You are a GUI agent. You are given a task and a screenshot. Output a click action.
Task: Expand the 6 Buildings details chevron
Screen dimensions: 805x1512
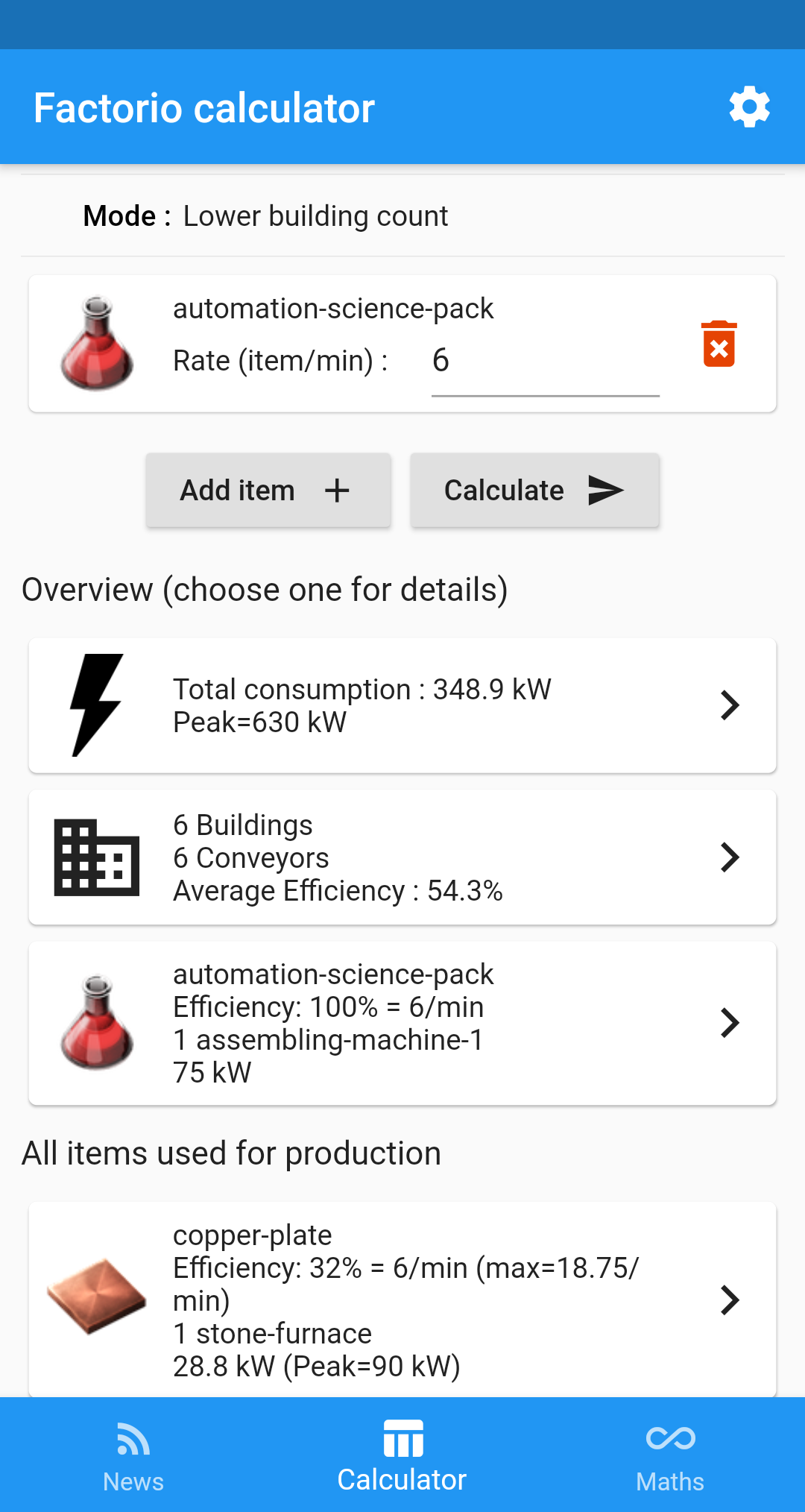[730, 857]
